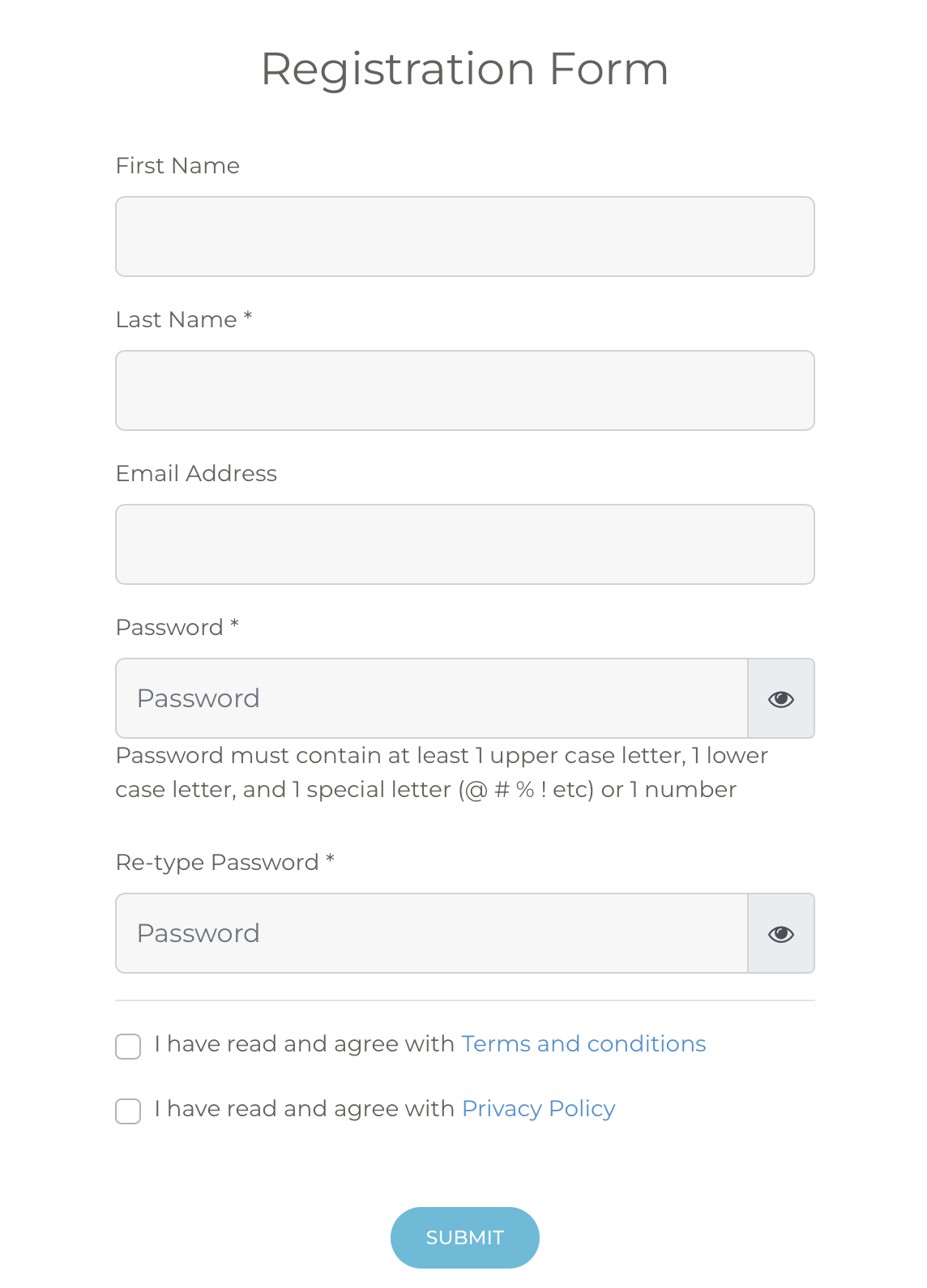The image size is (927, 1288).
Task: Click into the Last Name input box
Action: tap(465, 390)
